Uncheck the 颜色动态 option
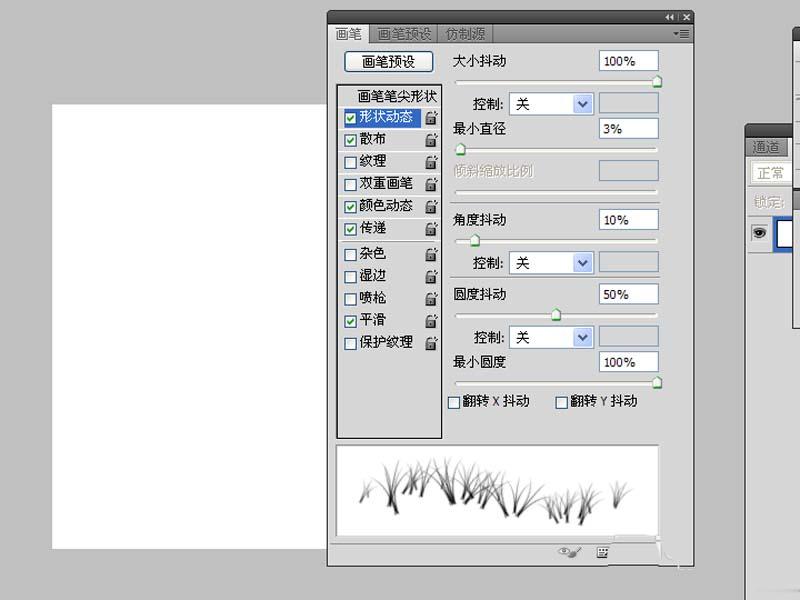This screenshot has height=600, width=800. tap(350, 207)
